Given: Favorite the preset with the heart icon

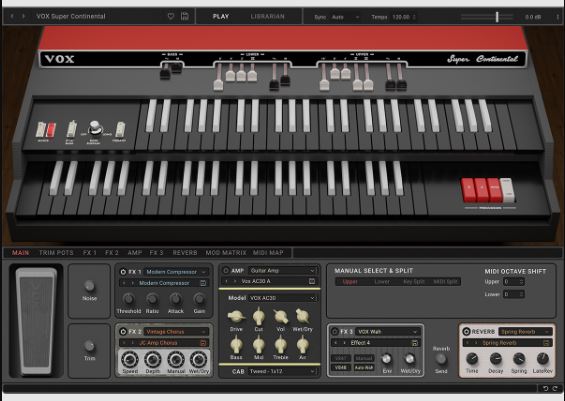Looking at the screenshot, I should [171, 16].
